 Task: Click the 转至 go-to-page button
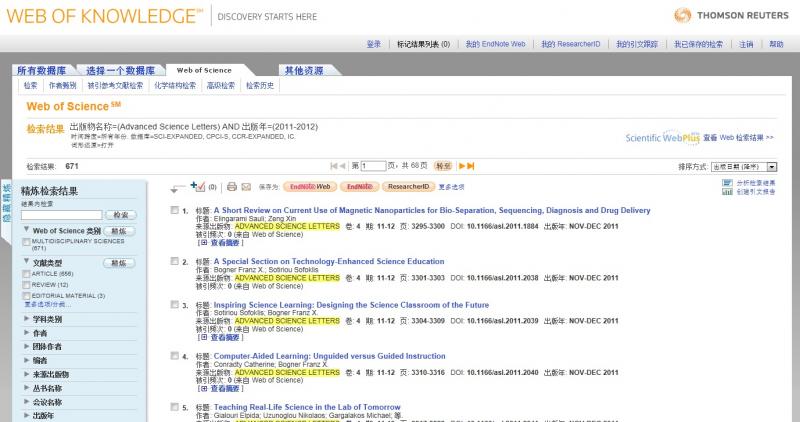[443, 166]
